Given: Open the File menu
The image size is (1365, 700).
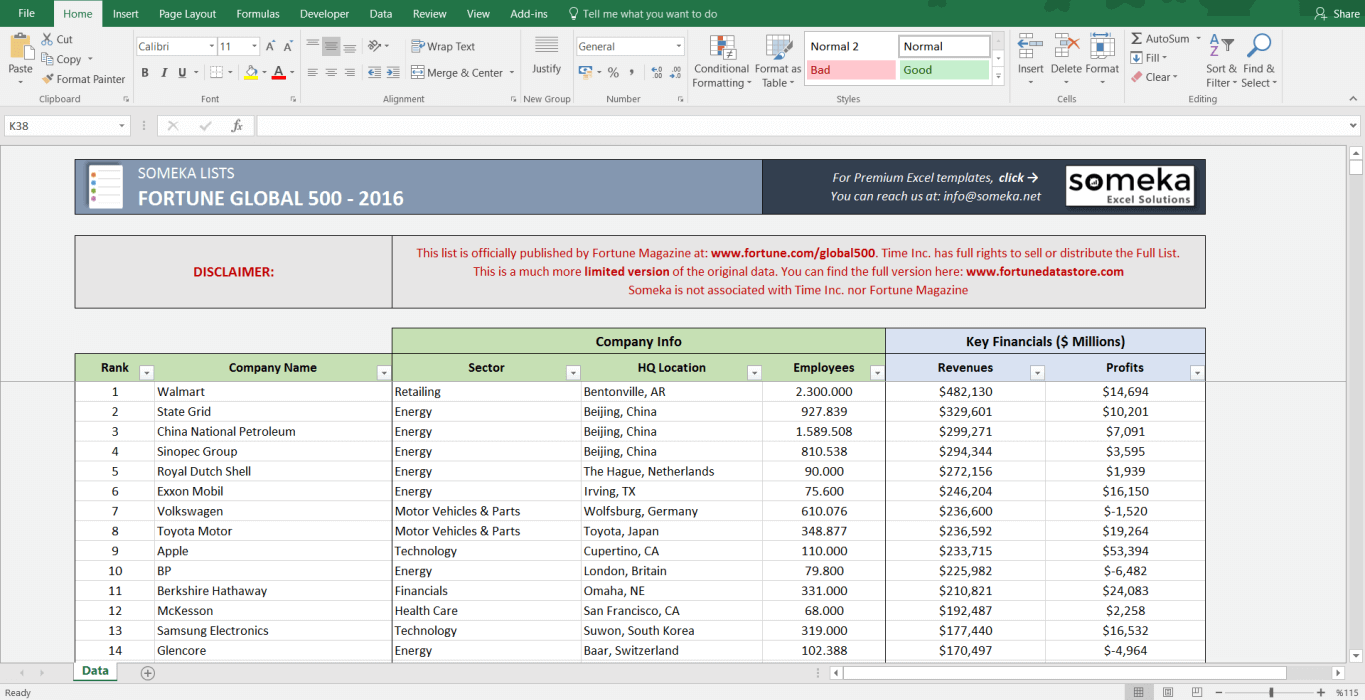Looking at the screenshot, I should coord(26,14).
